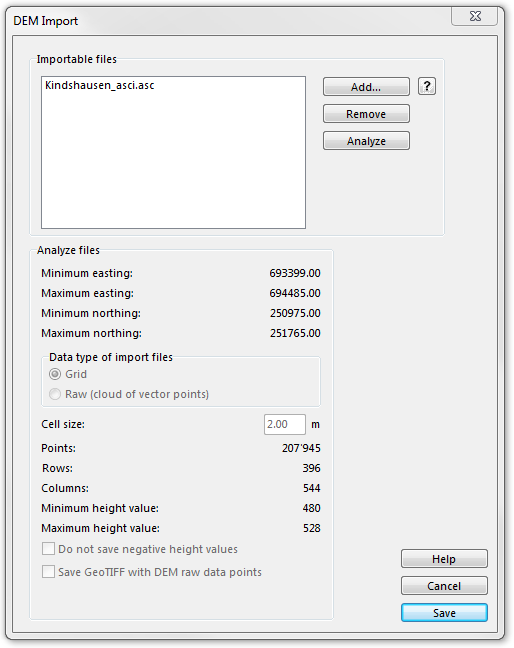Save the imported DEM
The height and width of the screenshot is (648, 514).
[x=444, y=612]
